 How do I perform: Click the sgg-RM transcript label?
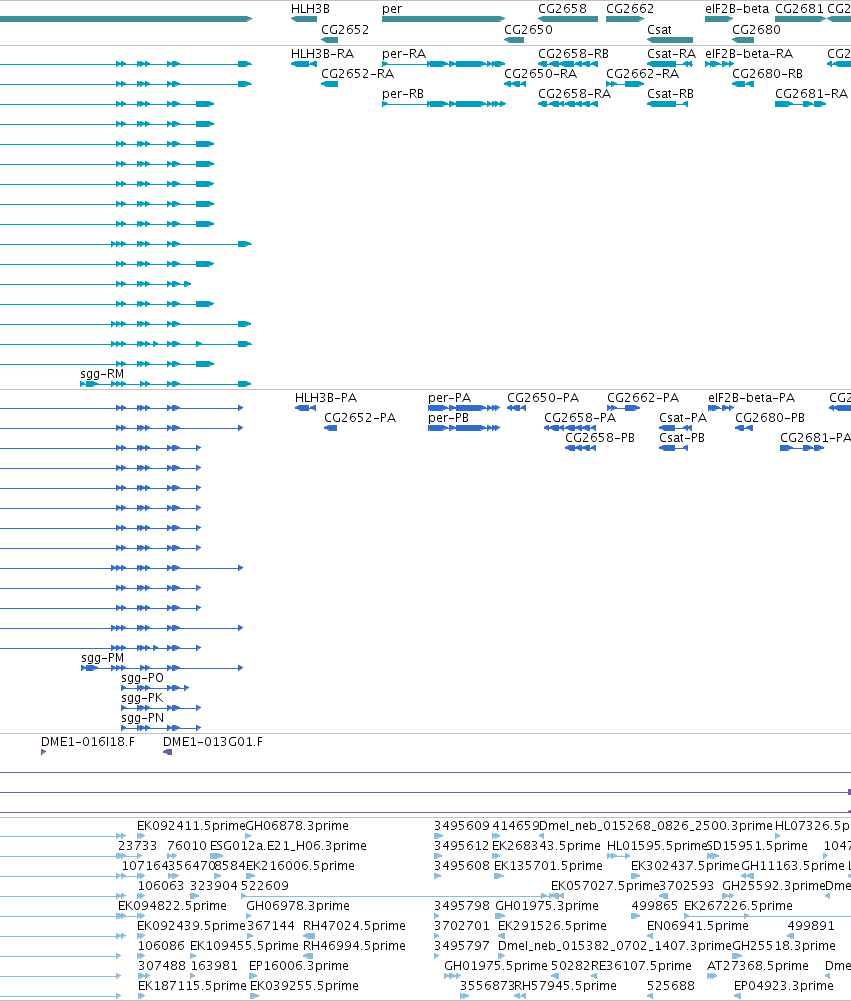point(102,374)
